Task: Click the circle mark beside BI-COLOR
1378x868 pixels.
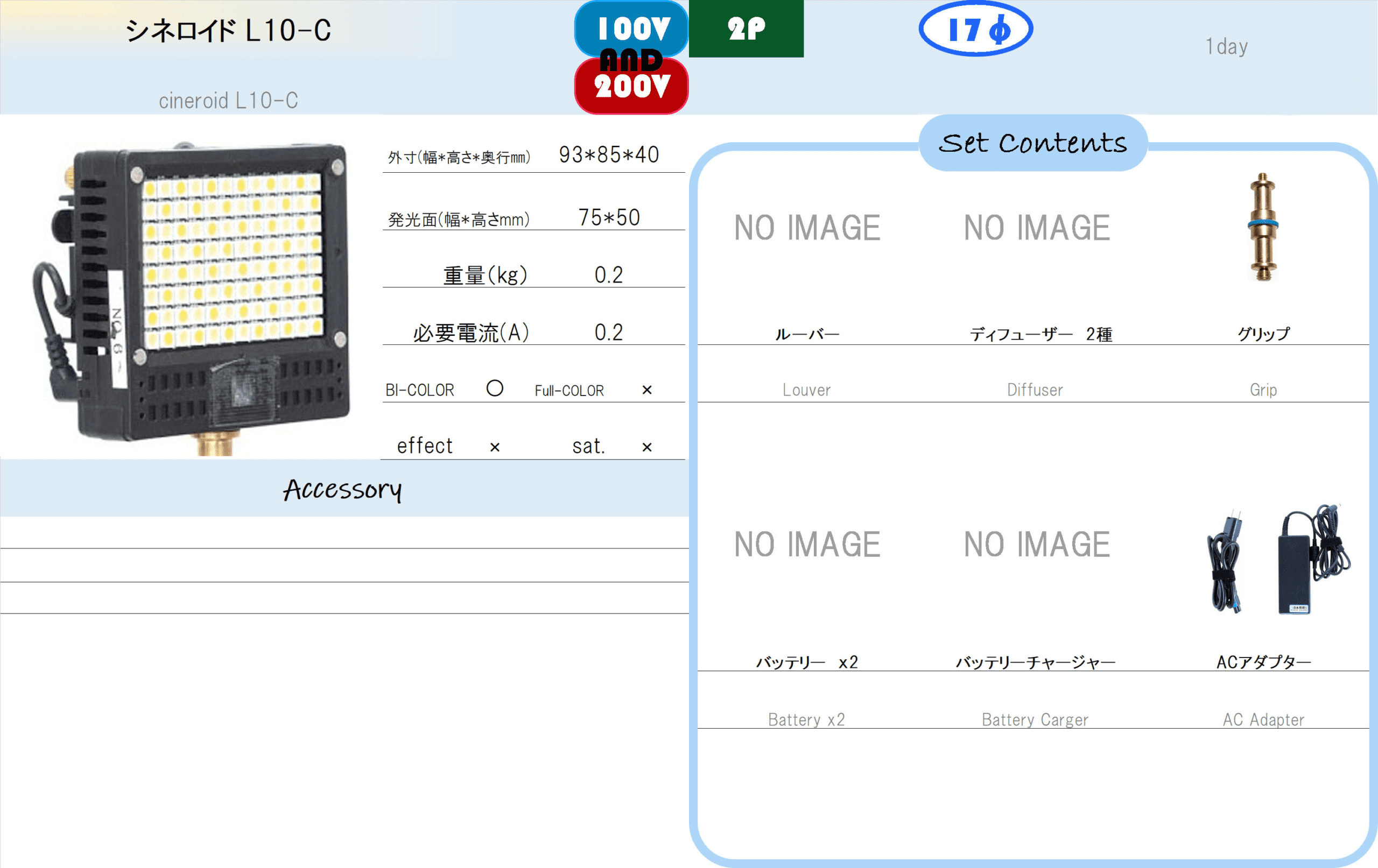Action: coord(495,389)
